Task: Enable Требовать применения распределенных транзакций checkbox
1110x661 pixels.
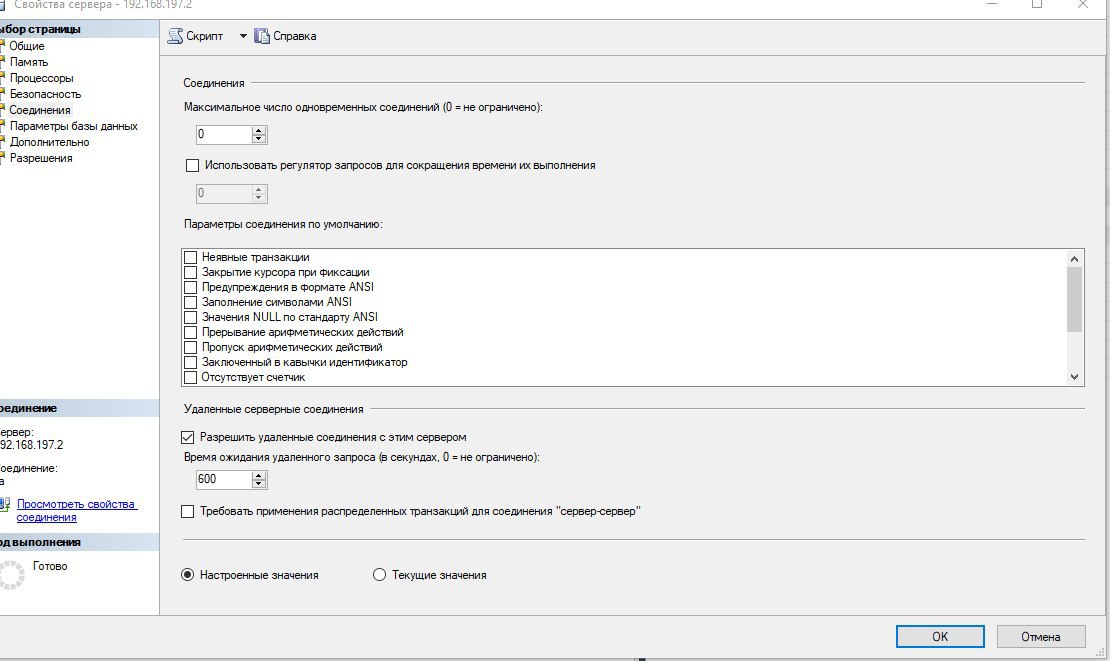Action: tap(187, 512)
